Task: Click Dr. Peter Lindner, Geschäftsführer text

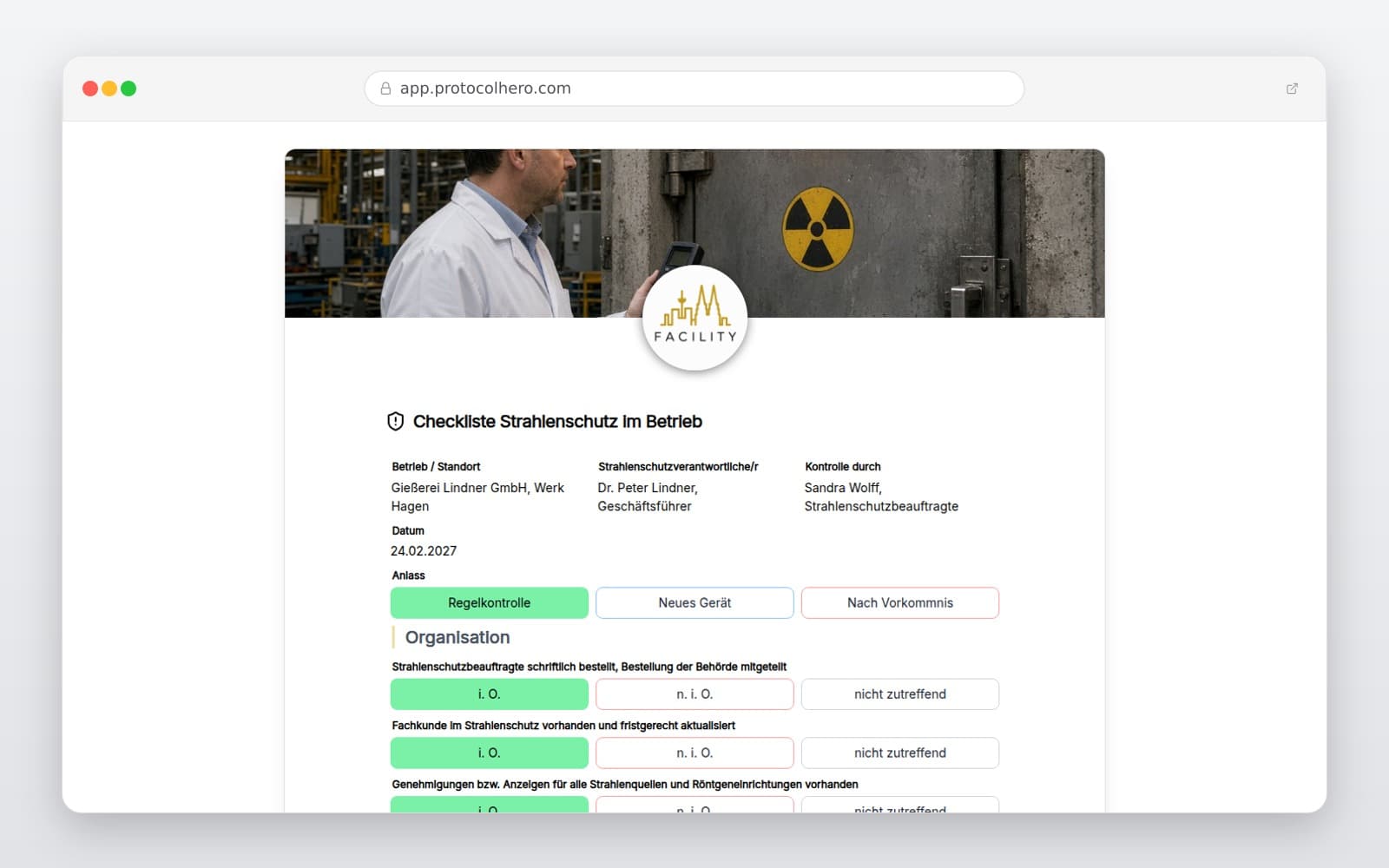Action: pyautogui.click(x=648, y=497)
